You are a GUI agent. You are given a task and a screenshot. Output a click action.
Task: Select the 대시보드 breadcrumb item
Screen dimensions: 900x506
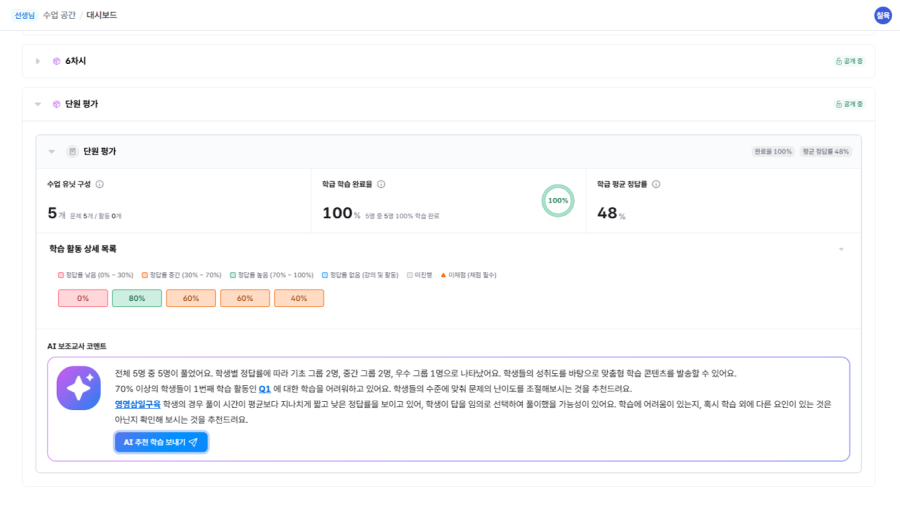tap(101, 15)
